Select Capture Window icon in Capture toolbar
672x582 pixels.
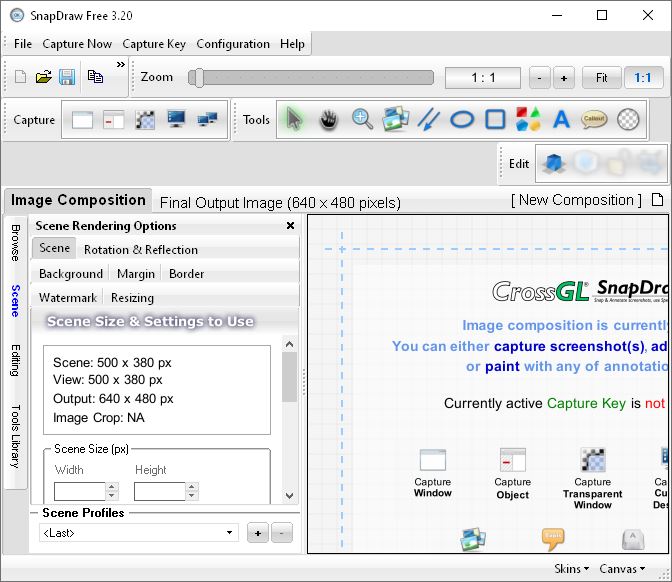click(x=82, y=120)
